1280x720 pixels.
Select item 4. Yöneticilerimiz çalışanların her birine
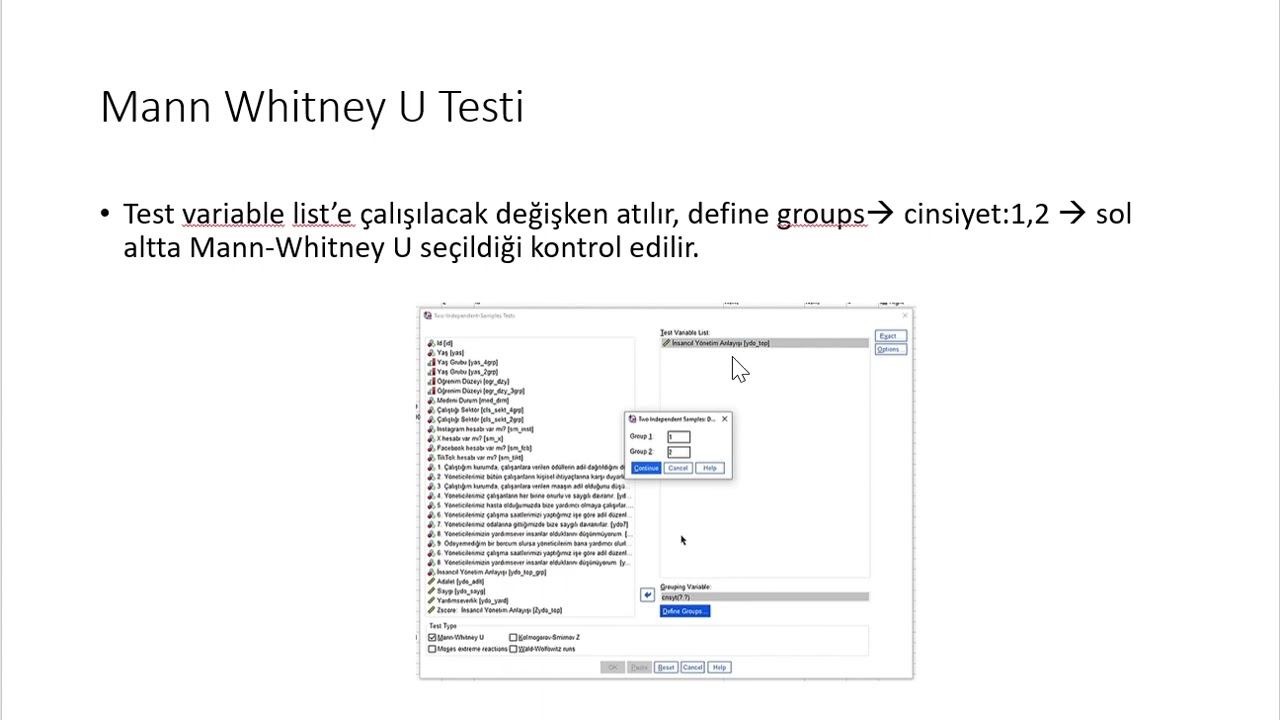click(x=529, y=496)
